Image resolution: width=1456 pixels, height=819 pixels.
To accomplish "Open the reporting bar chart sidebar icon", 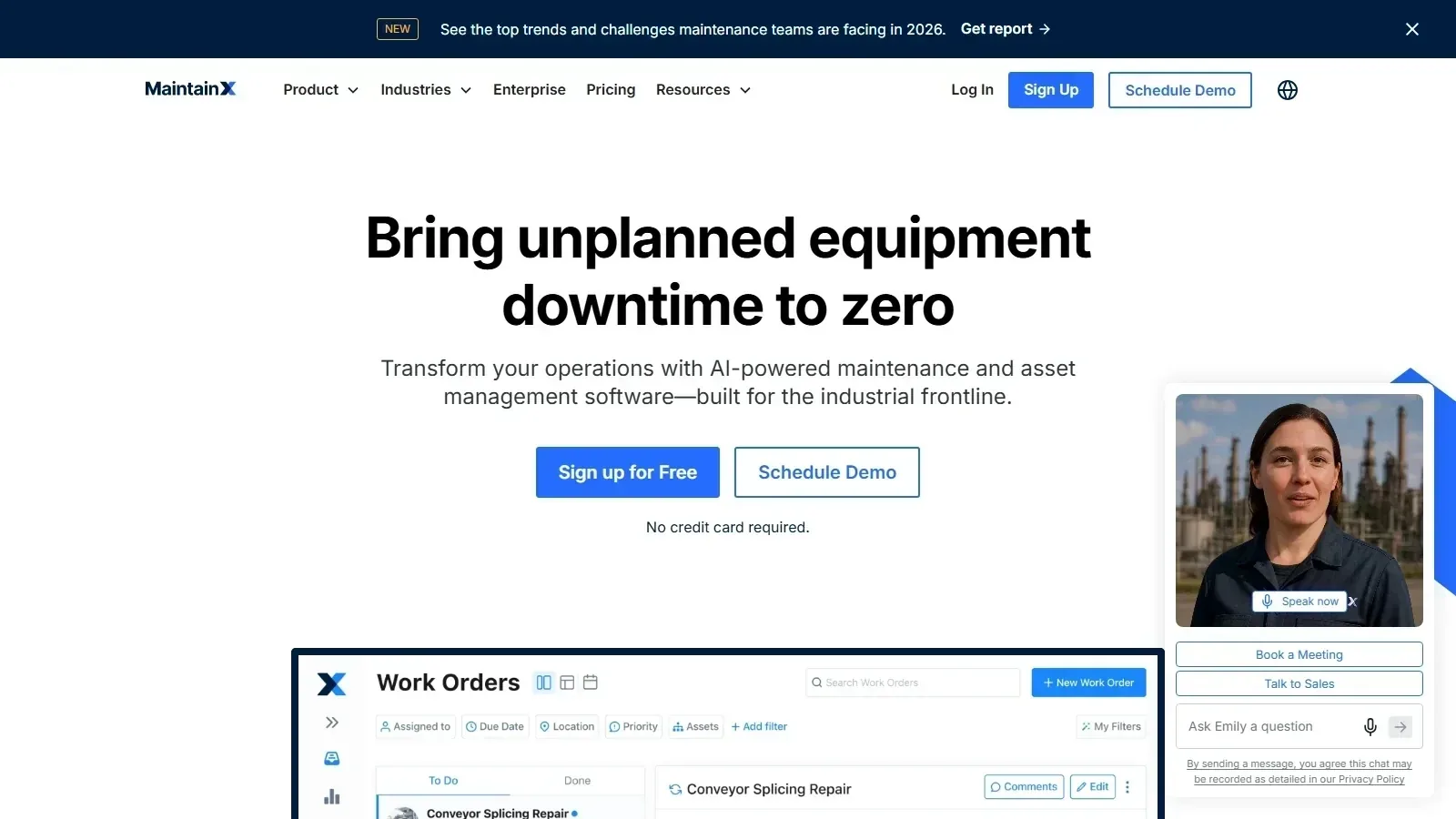I will [x=332, y=797].
